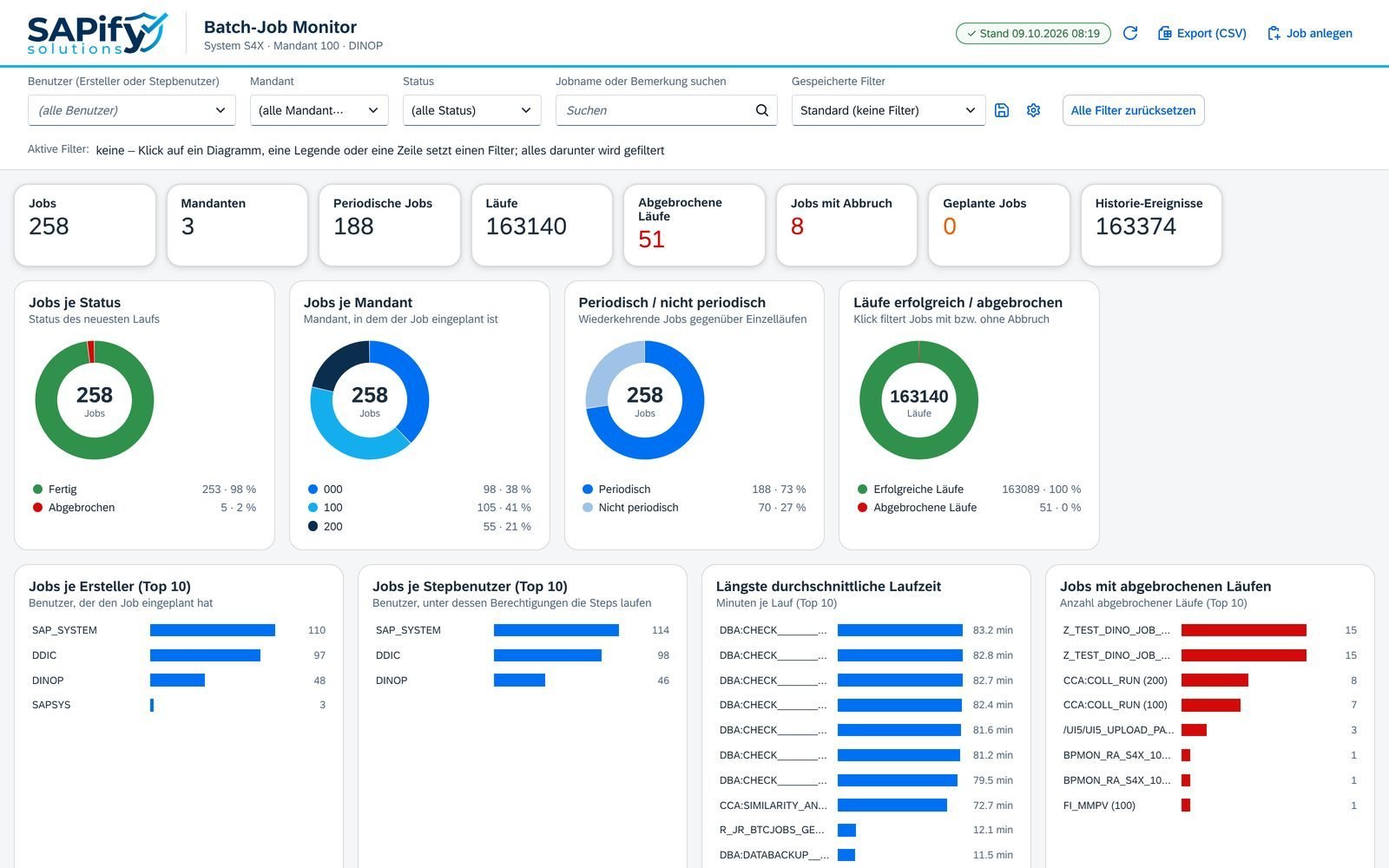Open the filter settings gear icon
The image size is (1389, 868).
coord(1033,110)
